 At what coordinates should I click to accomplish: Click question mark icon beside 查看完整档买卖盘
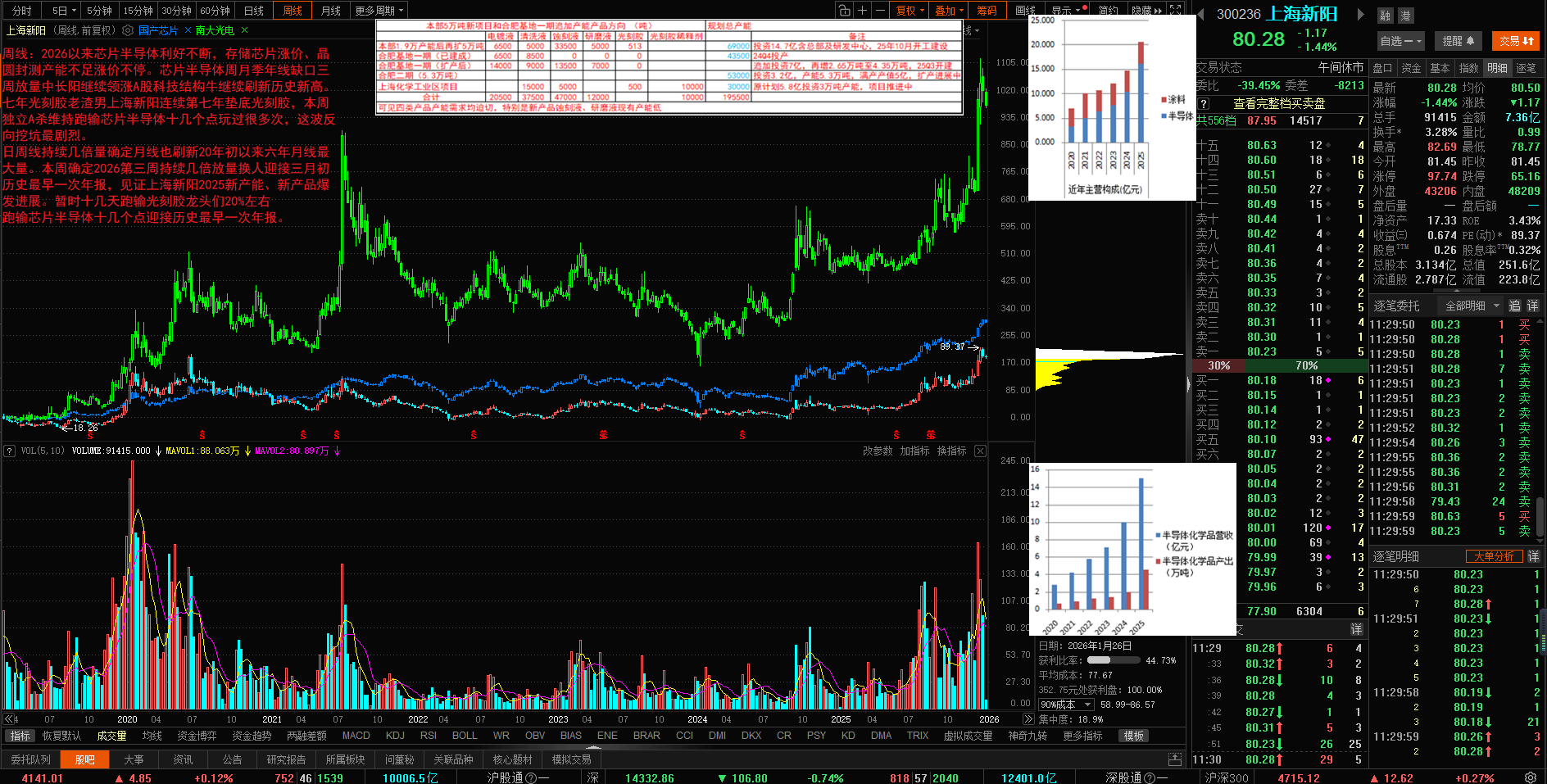click(1204, 103)
